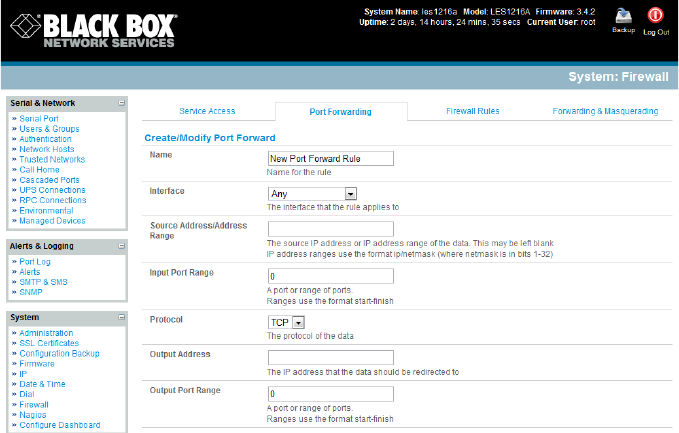
Task: Focus the Input Port Range field
Action: pyautogui.click(x=330, y=273)
